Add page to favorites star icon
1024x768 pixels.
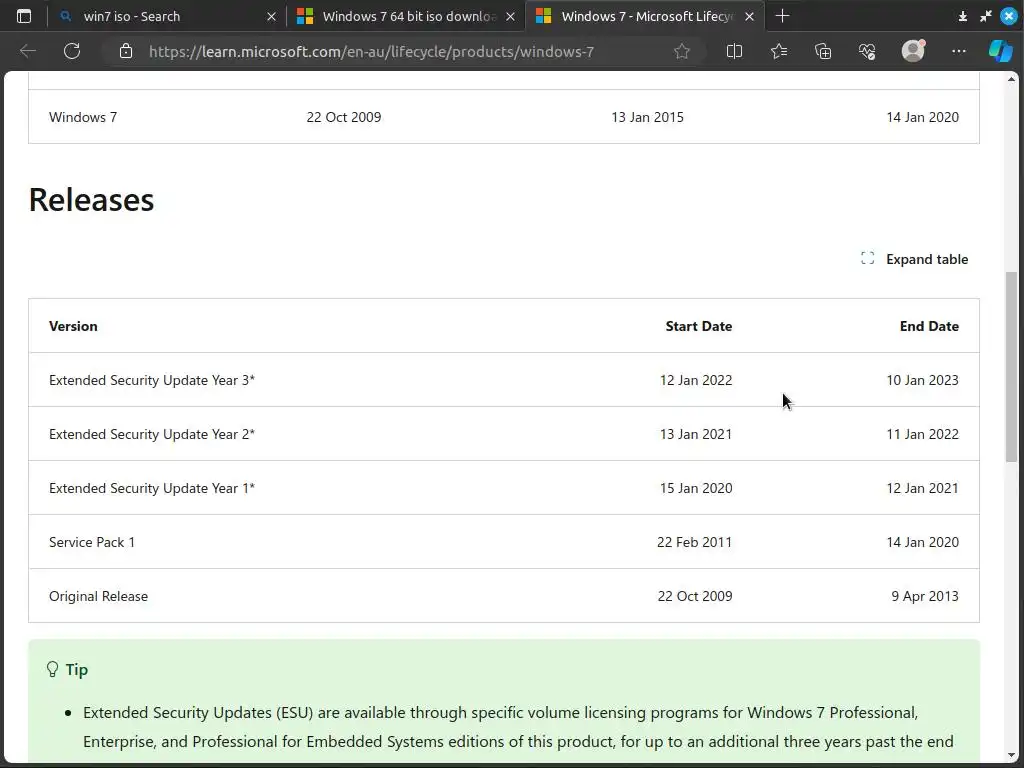(x=682, y=51)
